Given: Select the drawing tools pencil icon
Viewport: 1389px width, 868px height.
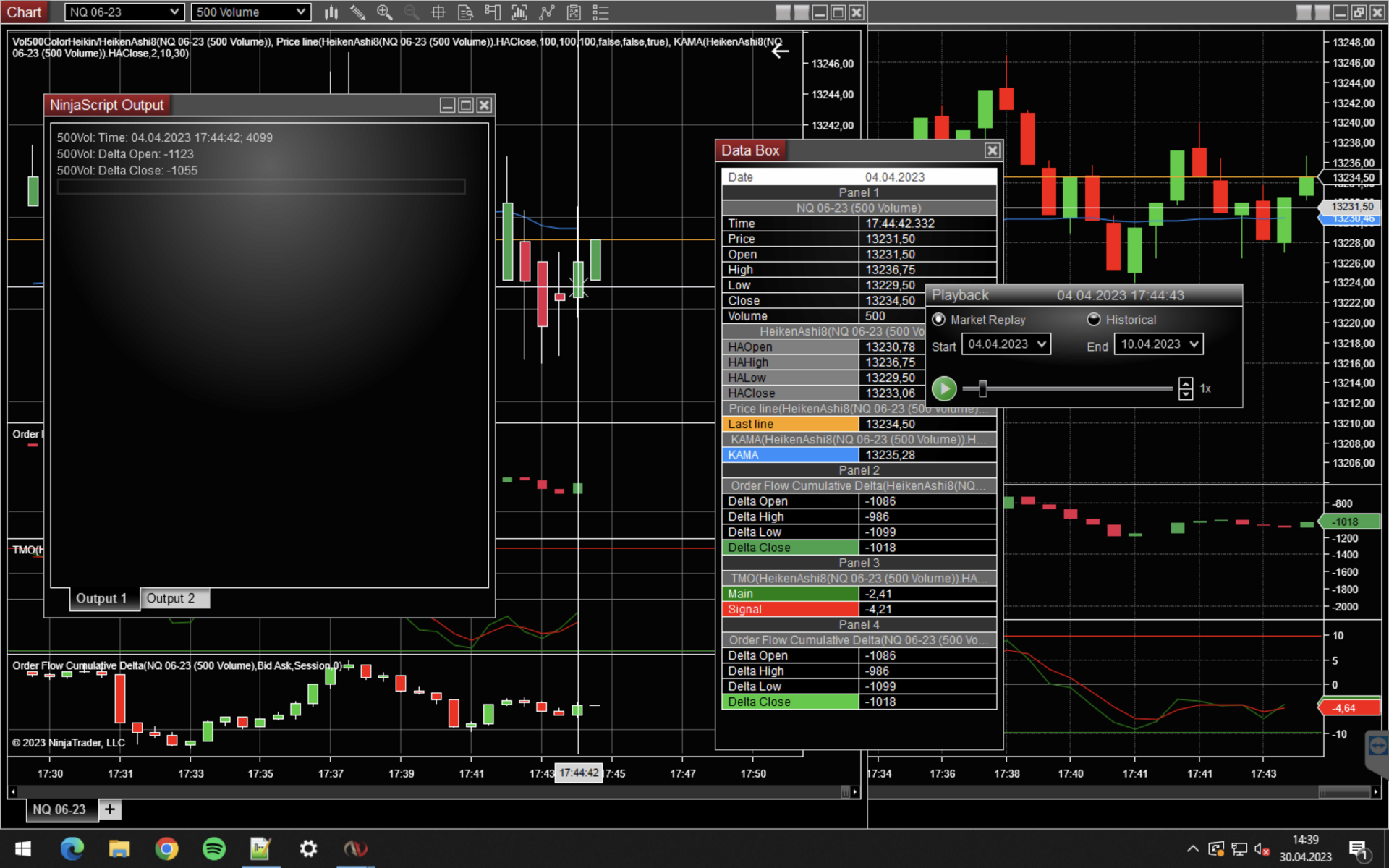Looking at the screenshot, I should [x=357, y=12].
